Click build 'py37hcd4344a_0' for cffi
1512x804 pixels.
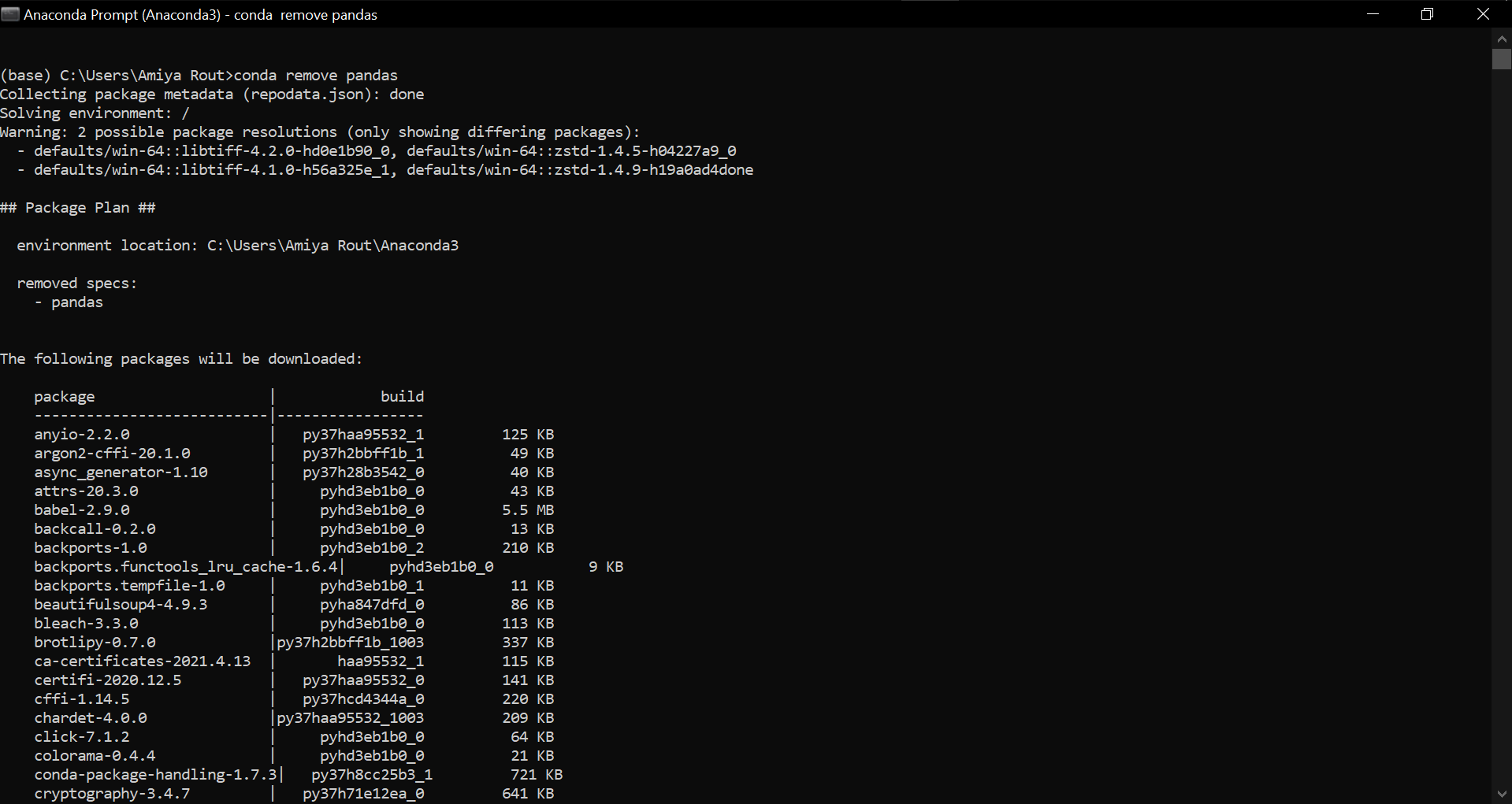(x=363, y=699)
